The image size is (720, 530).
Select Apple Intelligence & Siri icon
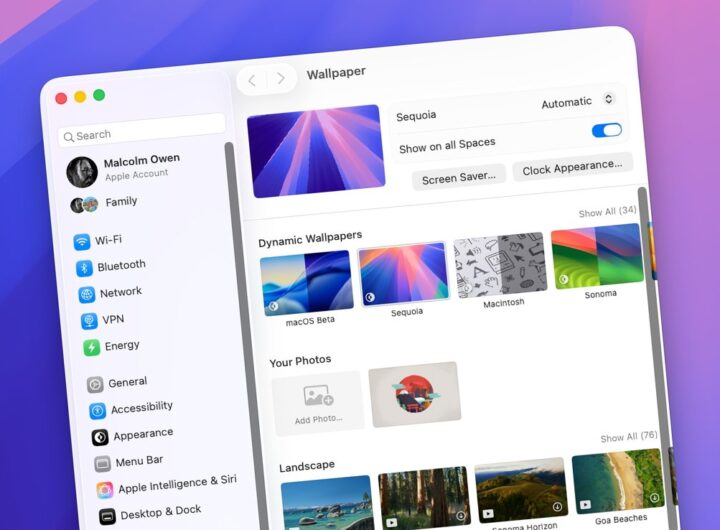point(105,490)
